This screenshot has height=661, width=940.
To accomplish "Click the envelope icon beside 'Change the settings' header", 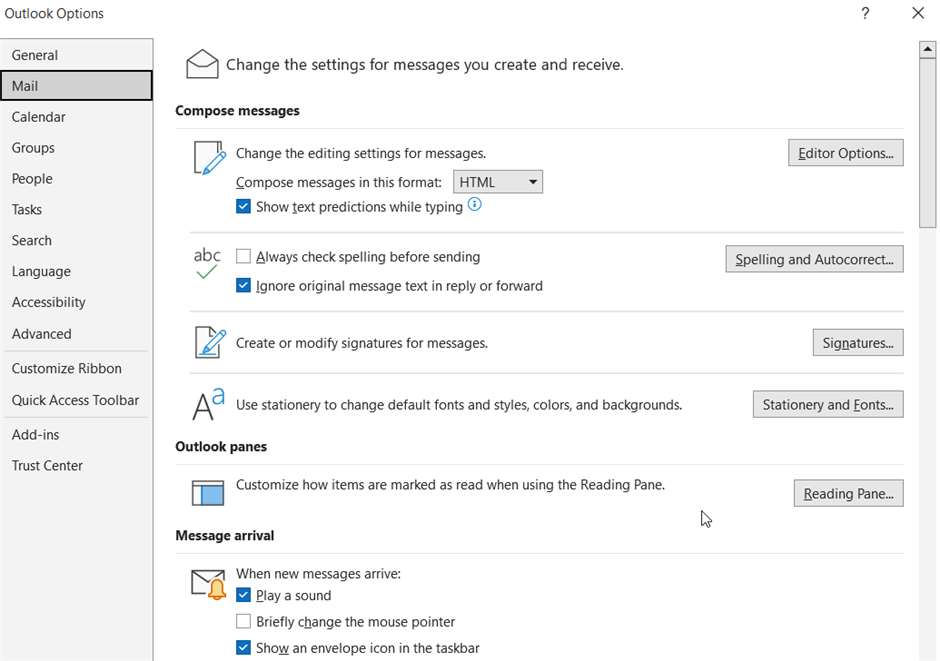I will [201, 62].
